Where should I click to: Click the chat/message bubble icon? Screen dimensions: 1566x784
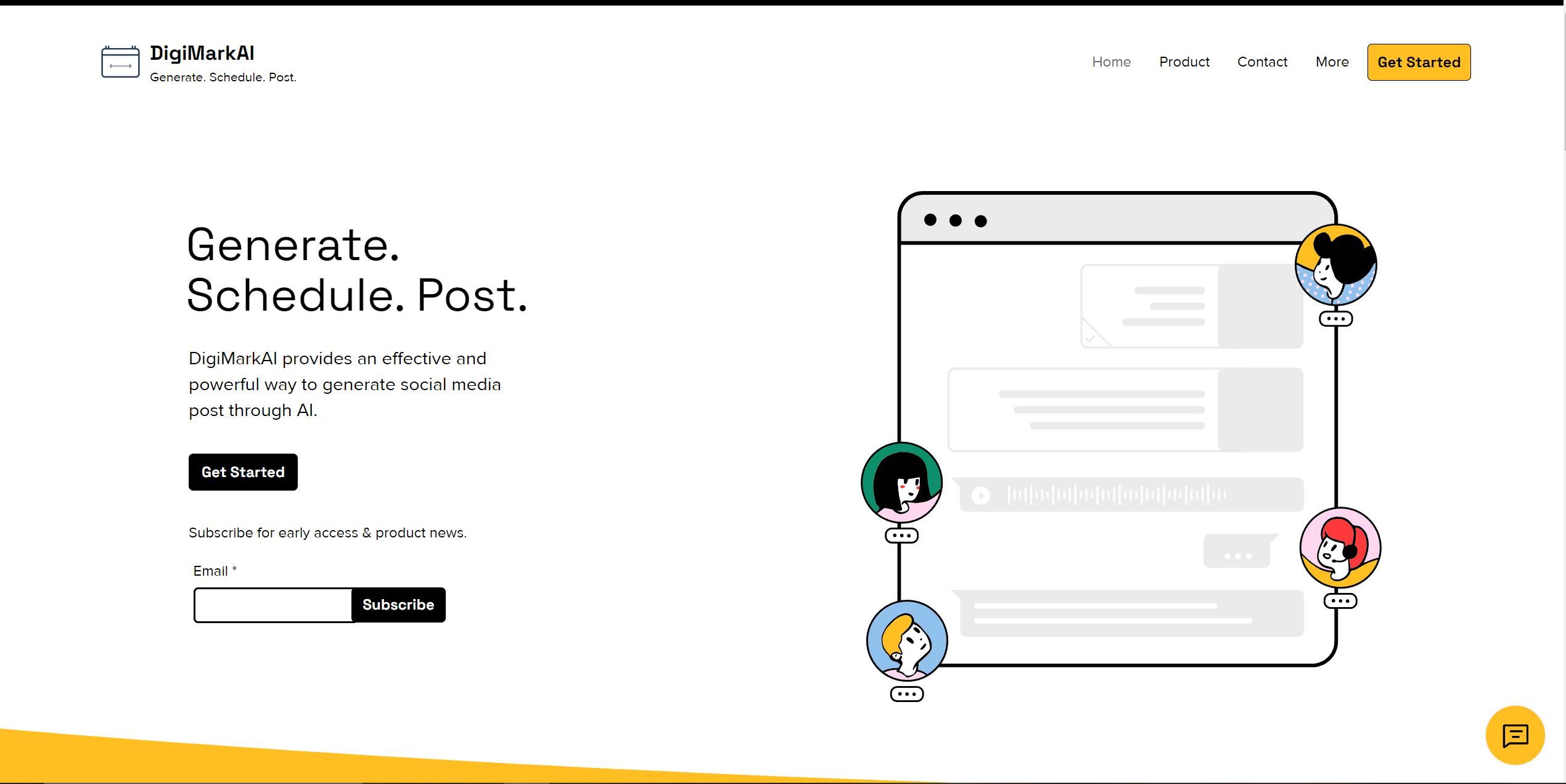[1517, 734]
